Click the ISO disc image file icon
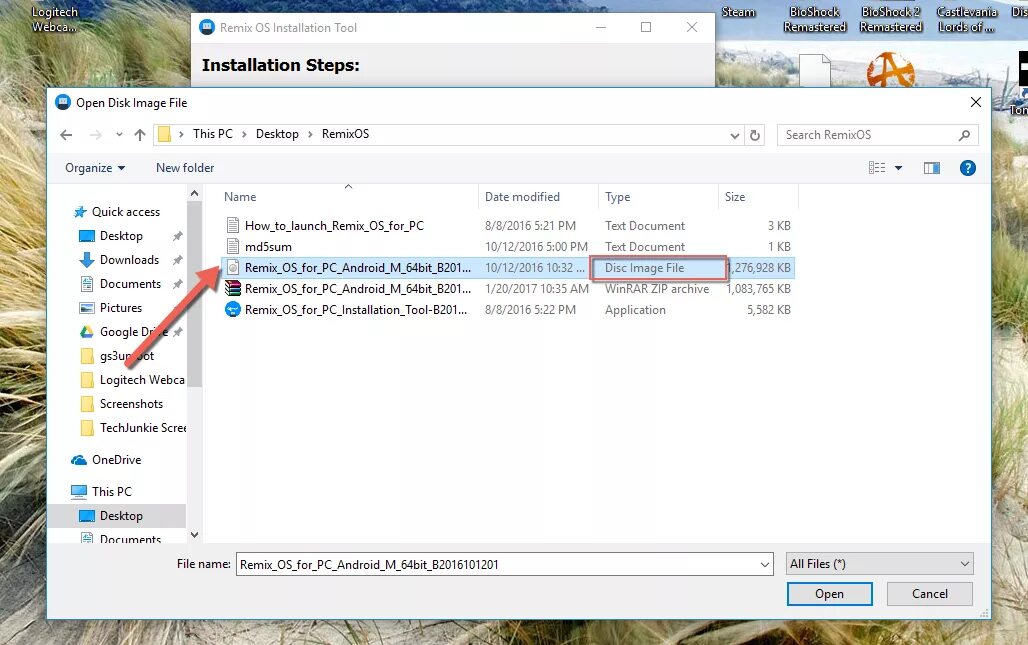 tap(233, 267)
